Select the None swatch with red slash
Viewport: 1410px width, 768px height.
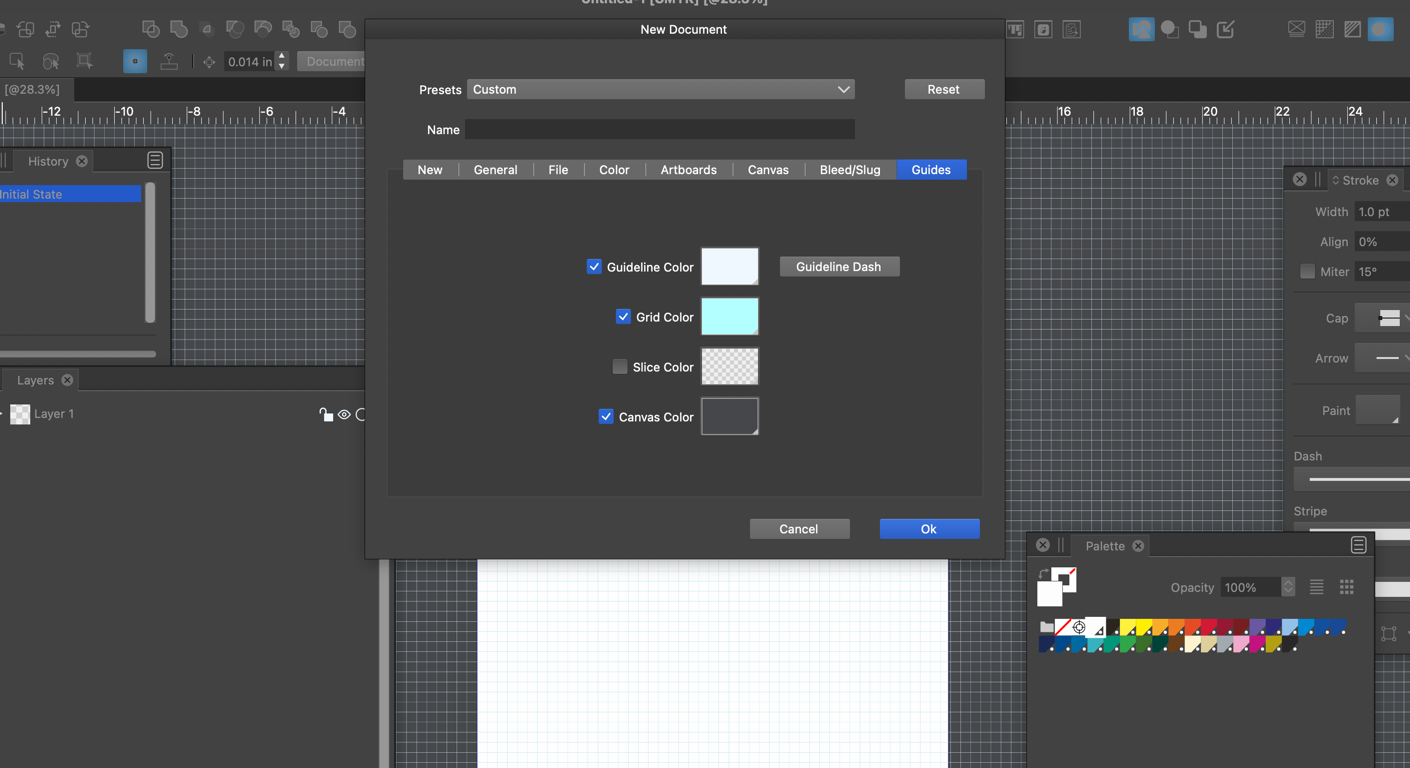point(1063,627)
